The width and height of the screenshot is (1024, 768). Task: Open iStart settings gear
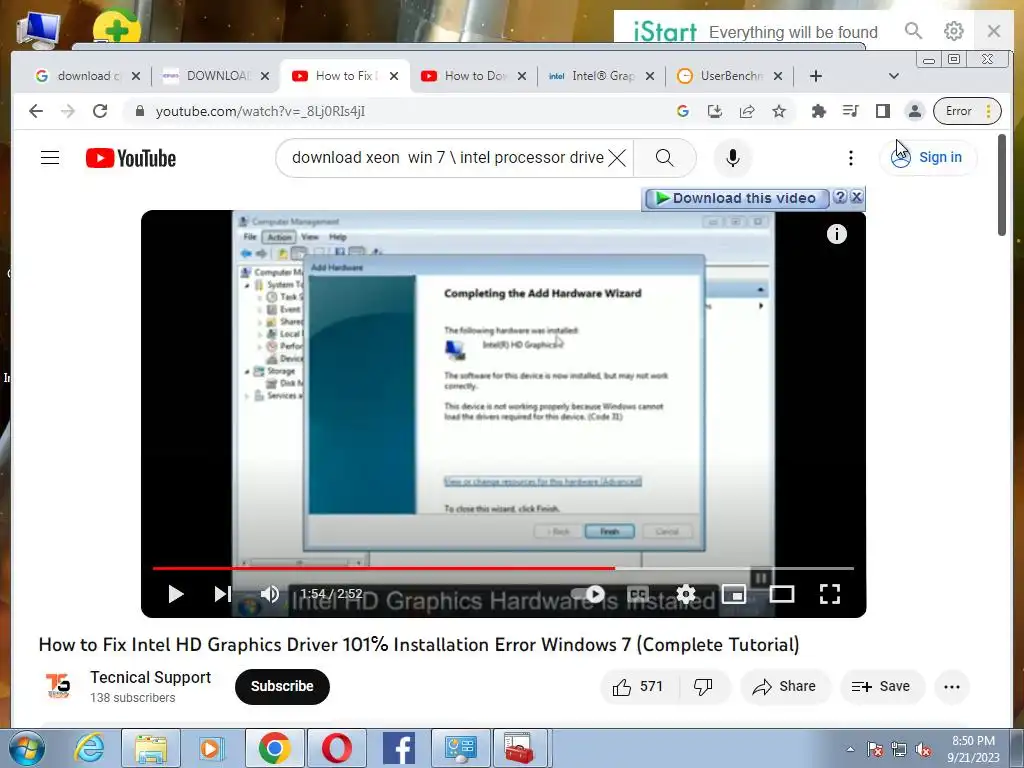[x=953, y=31]
